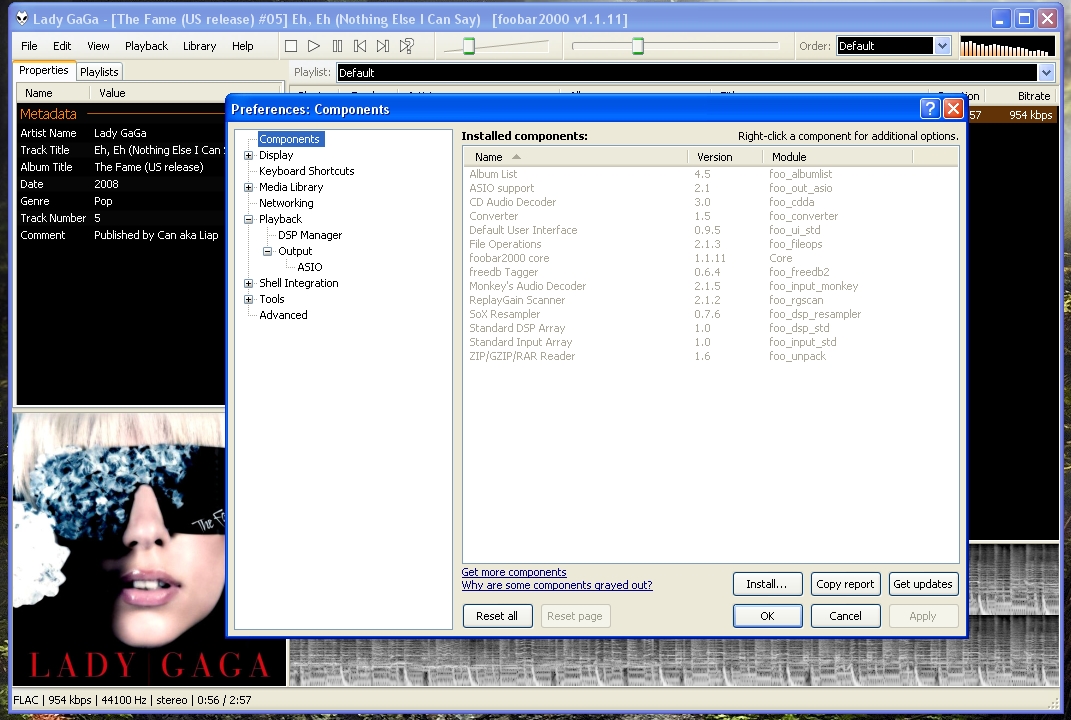Open the Get more components link
This screenshot has width=1071, height=720.
pos(514,572)
